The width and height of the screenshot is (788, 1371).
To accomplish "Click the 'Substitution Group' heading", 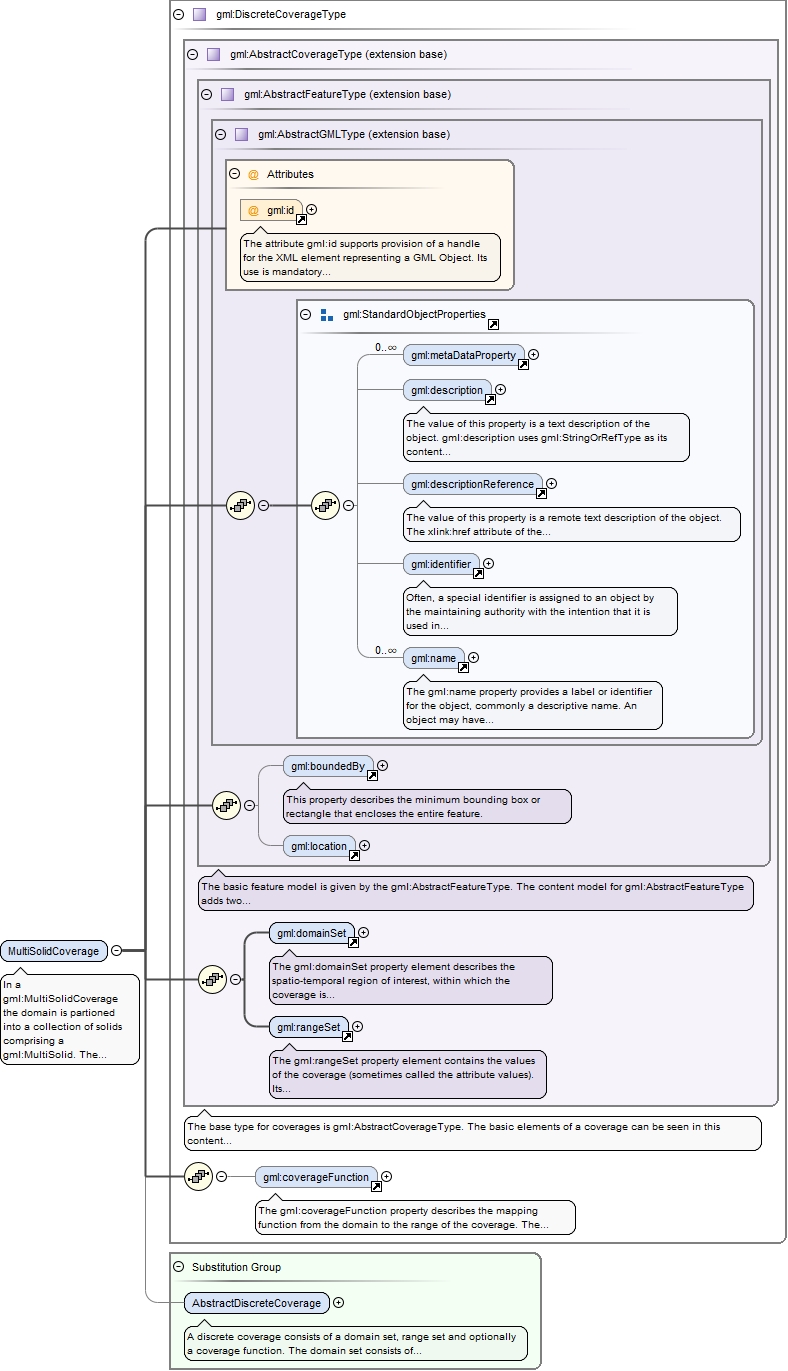I will point(237,1267).
